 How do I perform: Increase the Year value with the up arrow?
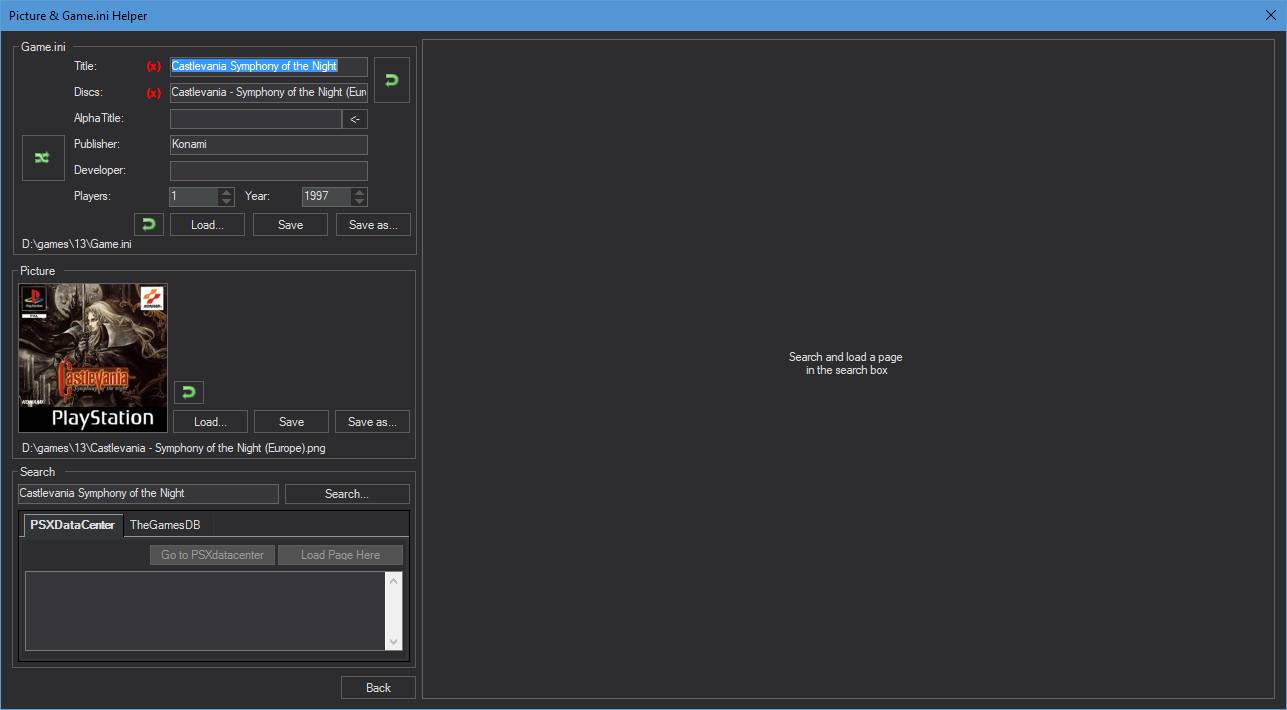360,192
